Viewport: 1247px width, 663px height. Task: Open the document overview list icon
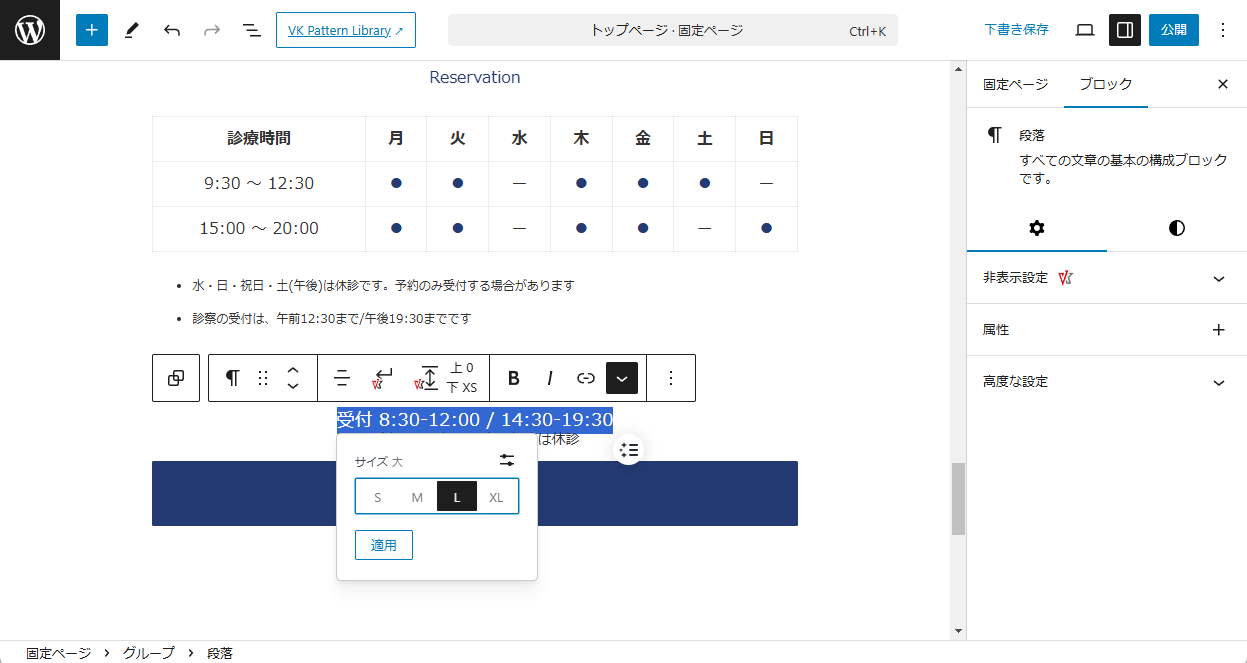252,30
